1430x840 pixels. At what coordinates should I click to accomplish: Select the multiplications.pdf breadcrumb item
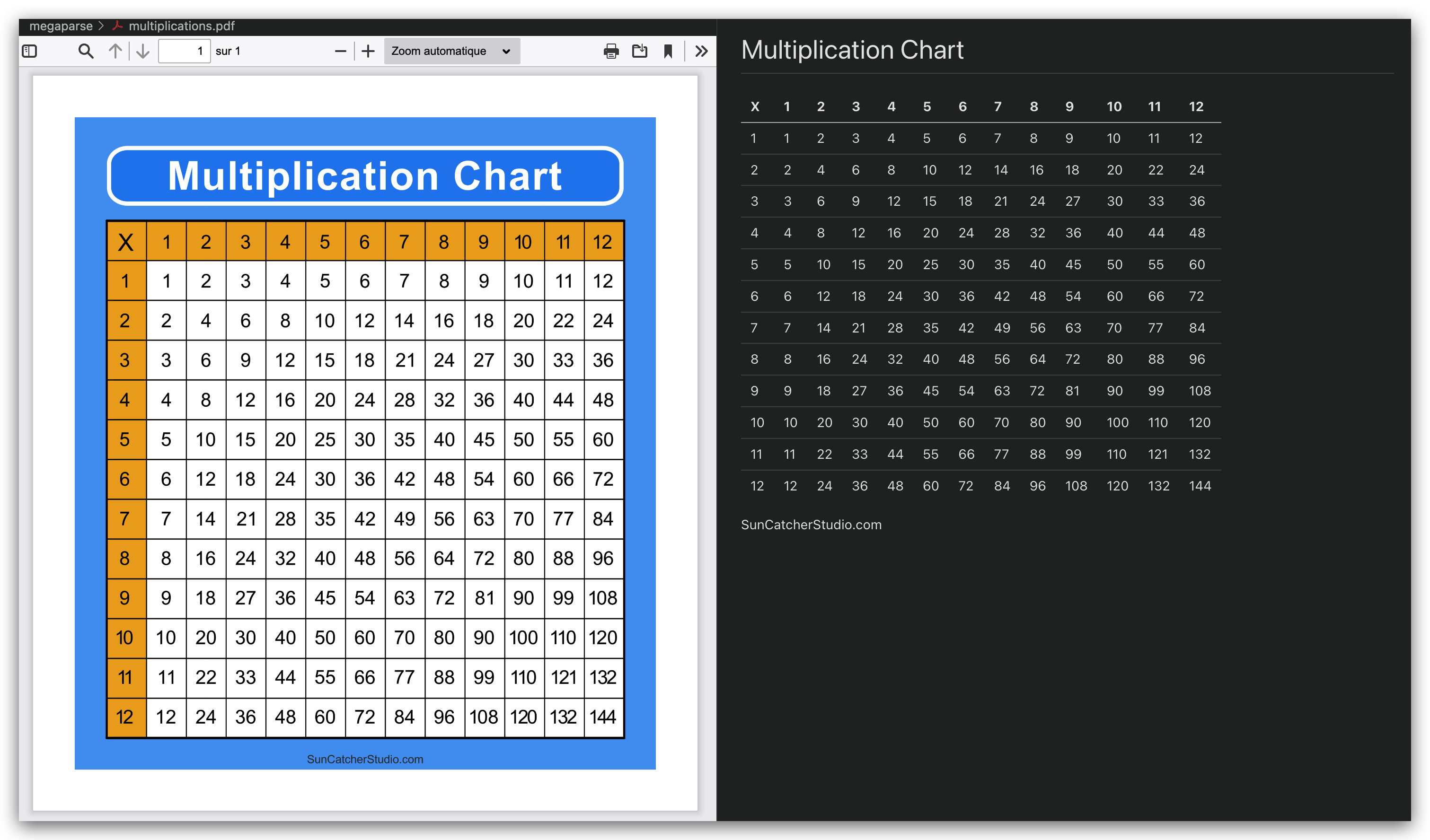click(x=181, y=26)
